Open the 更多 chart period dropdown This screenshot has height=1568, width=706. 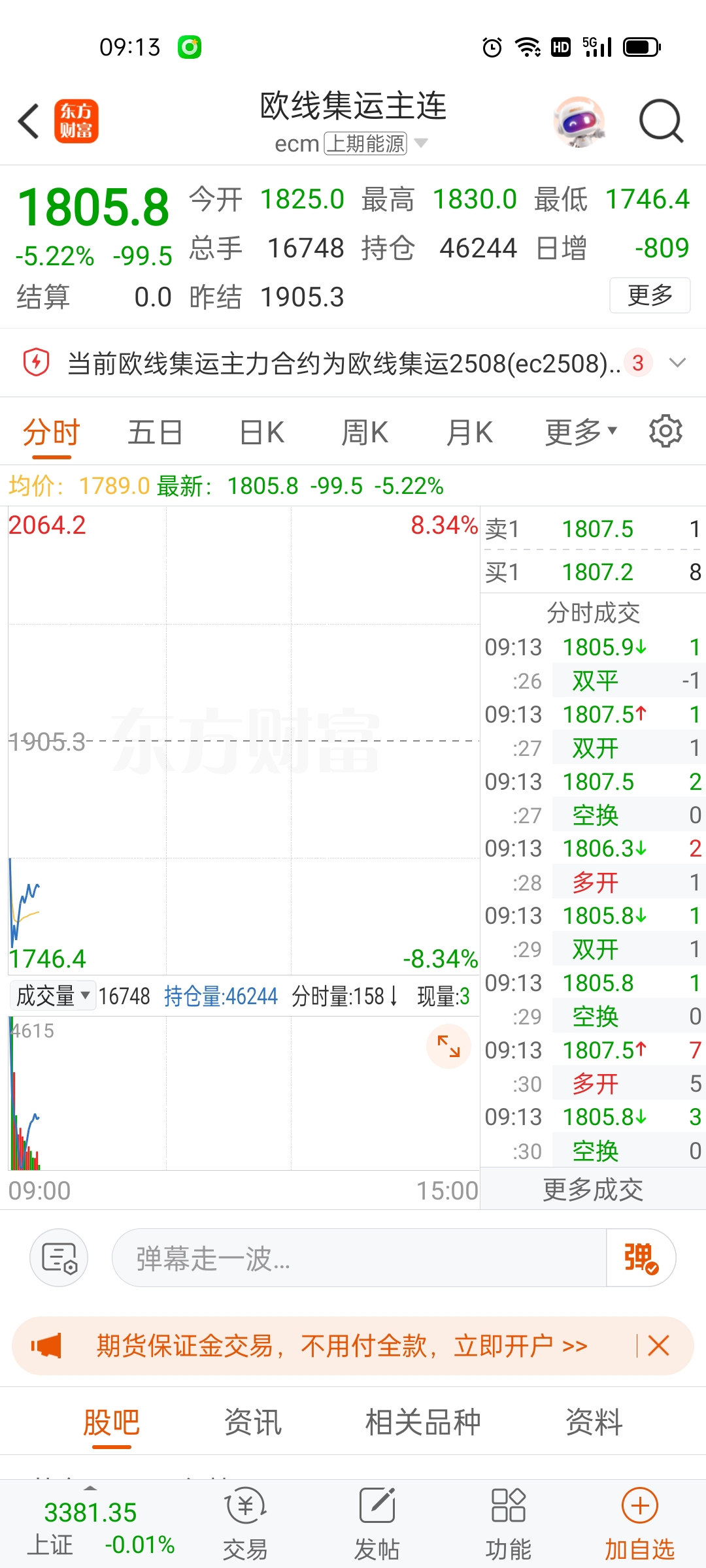580,432
